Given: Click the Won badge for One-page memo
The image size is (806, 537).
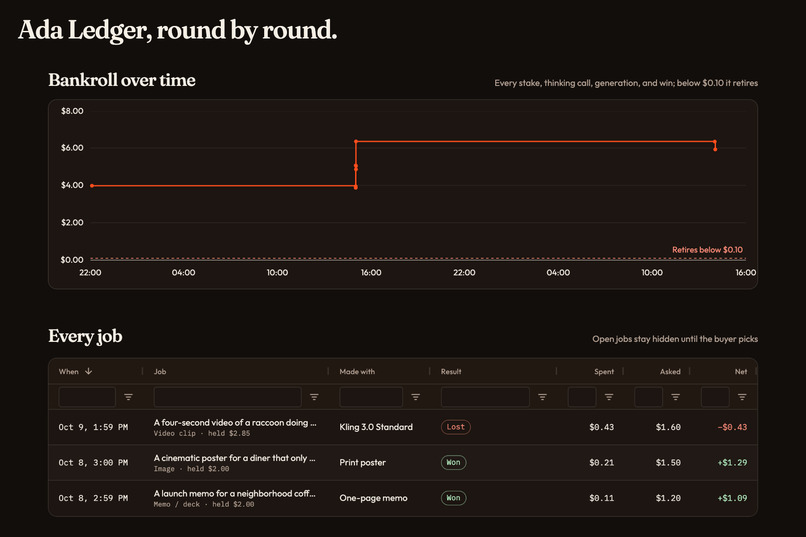Looking at the screenshot, I should 453,498.
